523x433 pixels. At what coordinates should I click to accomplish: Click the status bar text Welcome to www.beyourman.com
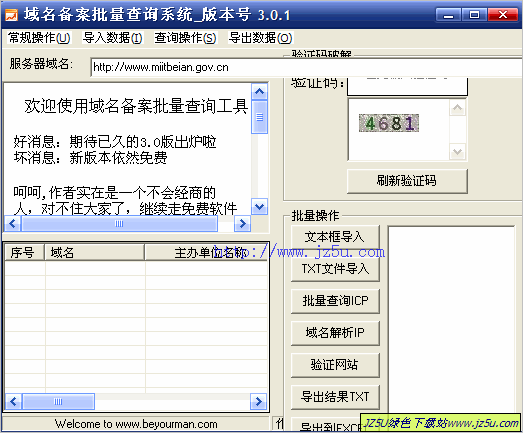136,424
